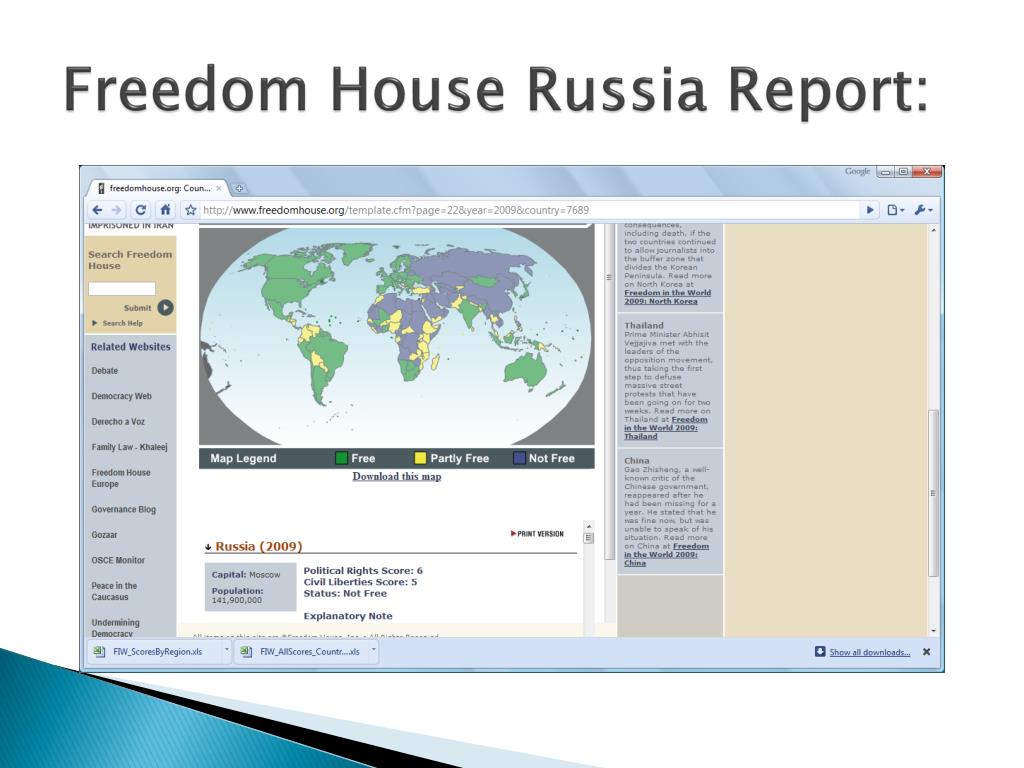The image size is (1024, 768).
Task: Open the Debate related website link
Action: pyautogui.click(x=104, y=370)
